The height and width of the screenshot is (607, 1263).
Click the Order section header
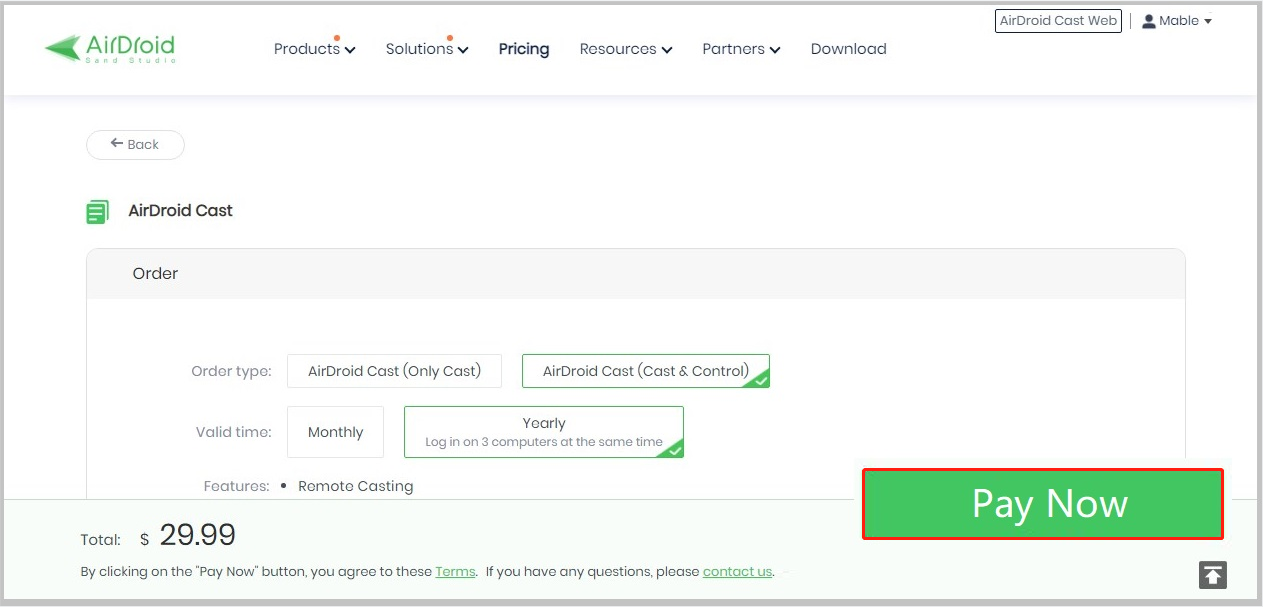tap(636, 274)
